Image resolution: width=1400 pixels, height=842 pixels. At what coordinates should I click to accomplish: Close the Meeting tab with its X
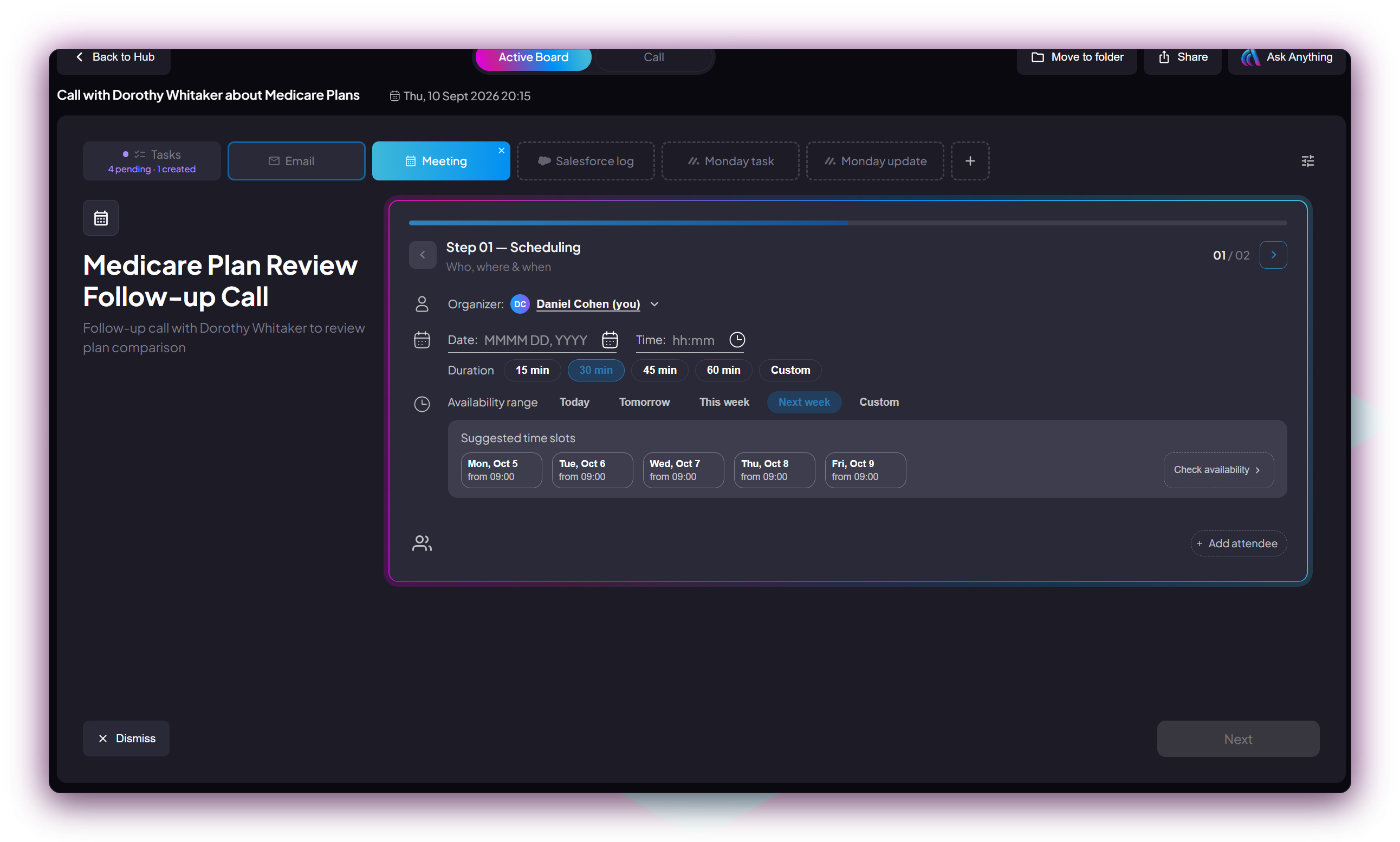coord(502,151)
